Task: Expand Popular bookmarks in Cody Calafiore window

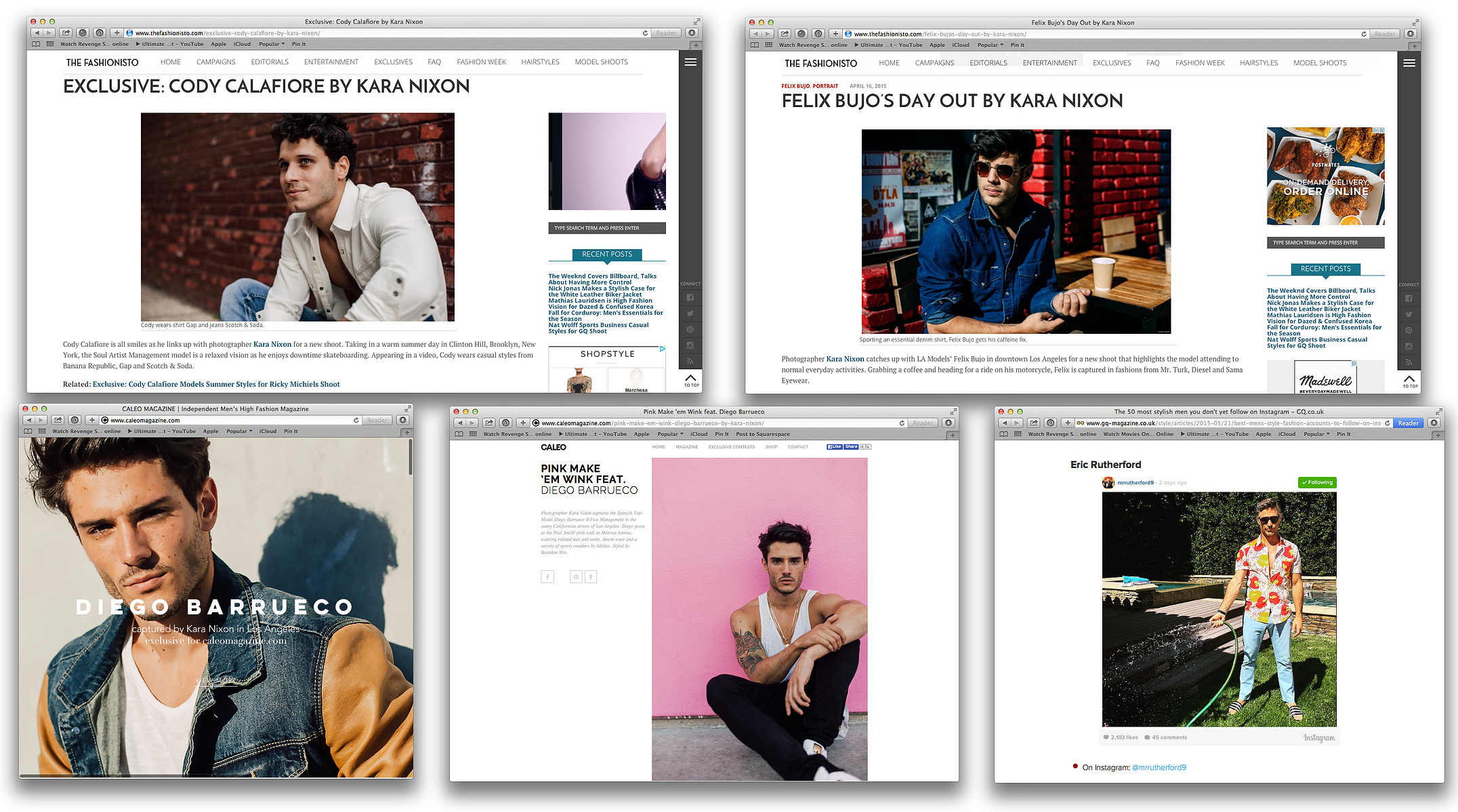Action: [272, 44]
